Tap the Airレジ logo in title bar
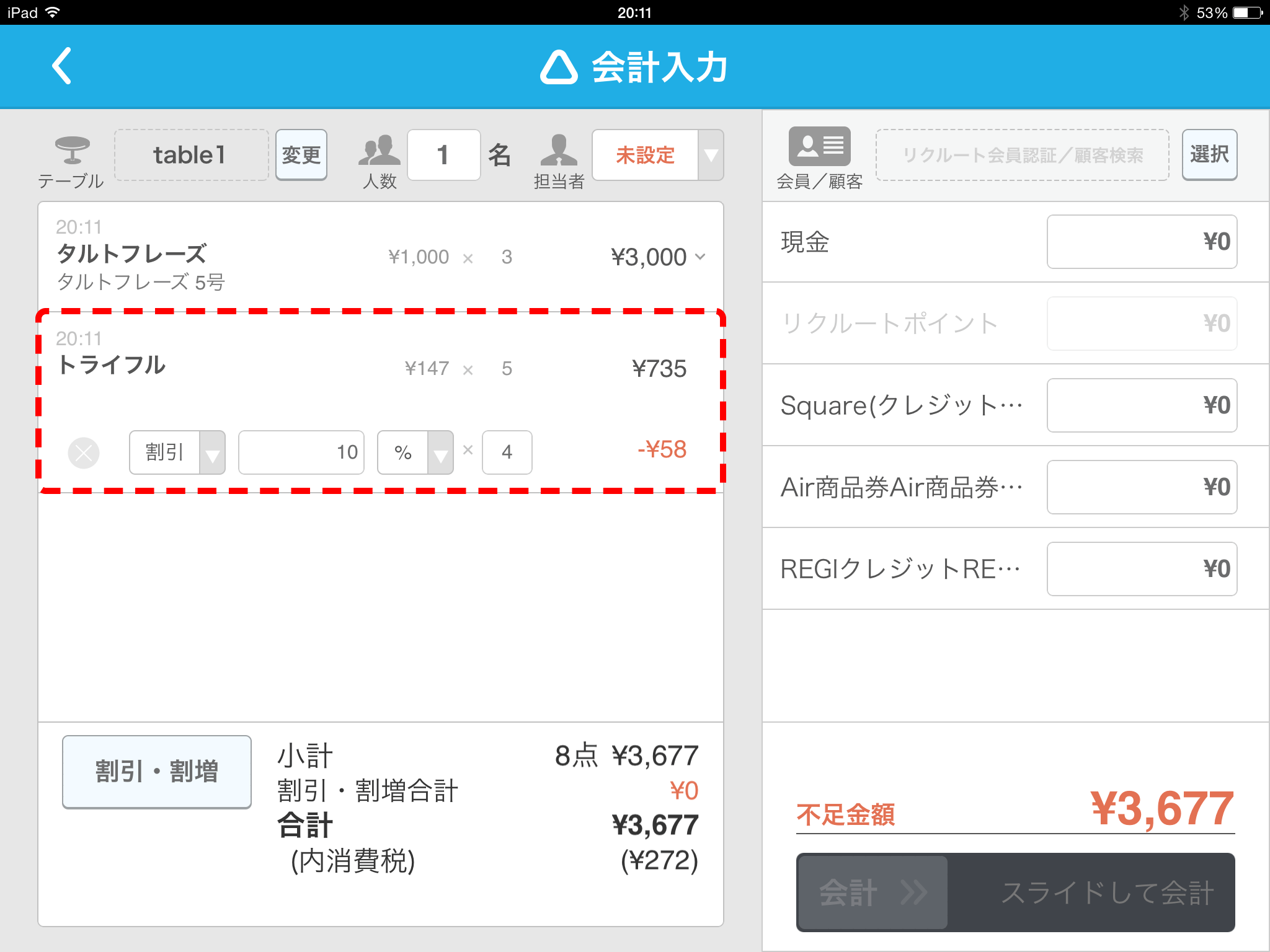The height and width of the screenshot is (952, 1270). (x=559, y=67)
